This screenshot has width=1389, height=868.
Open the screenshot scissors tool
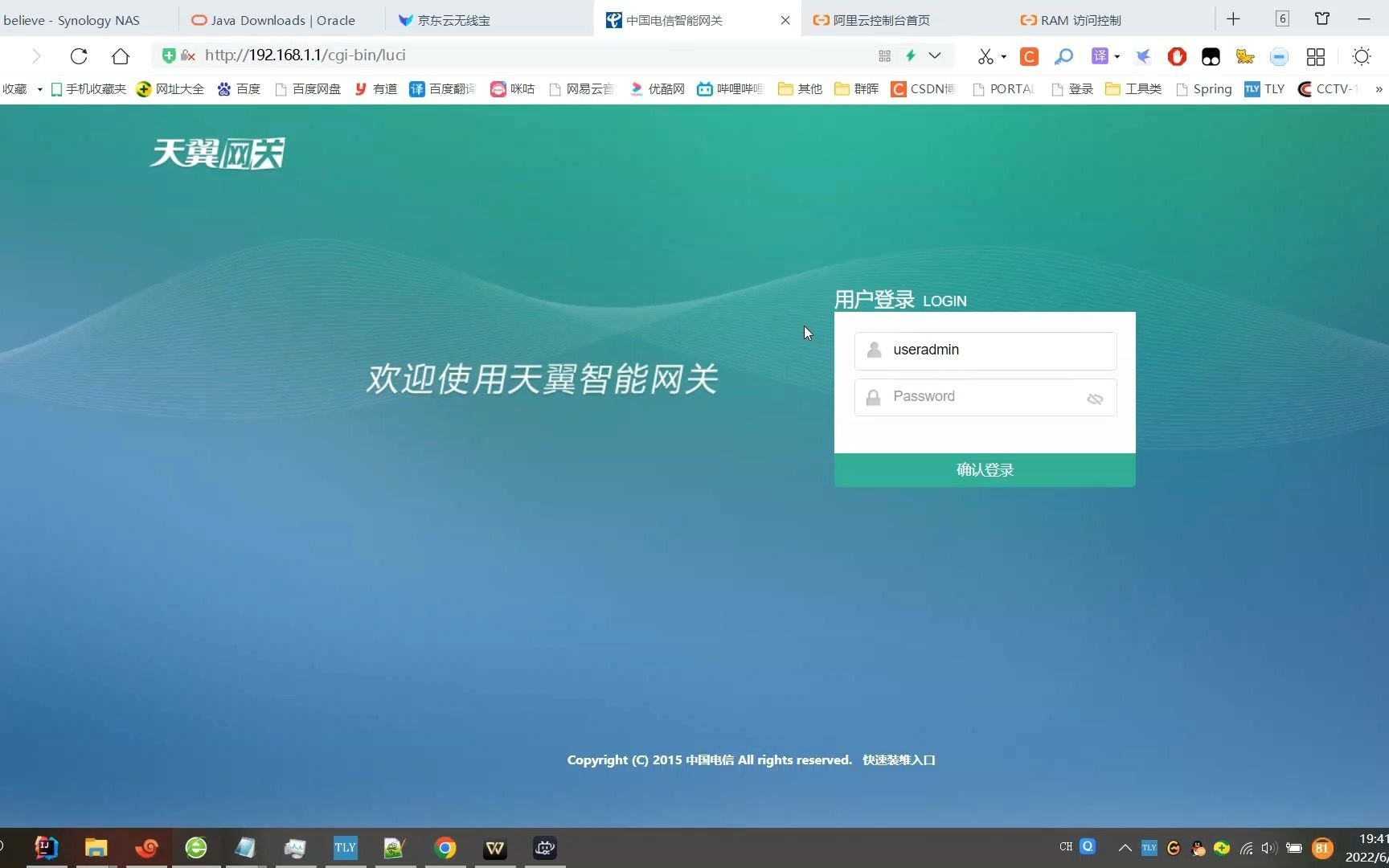tap(986, 56)
